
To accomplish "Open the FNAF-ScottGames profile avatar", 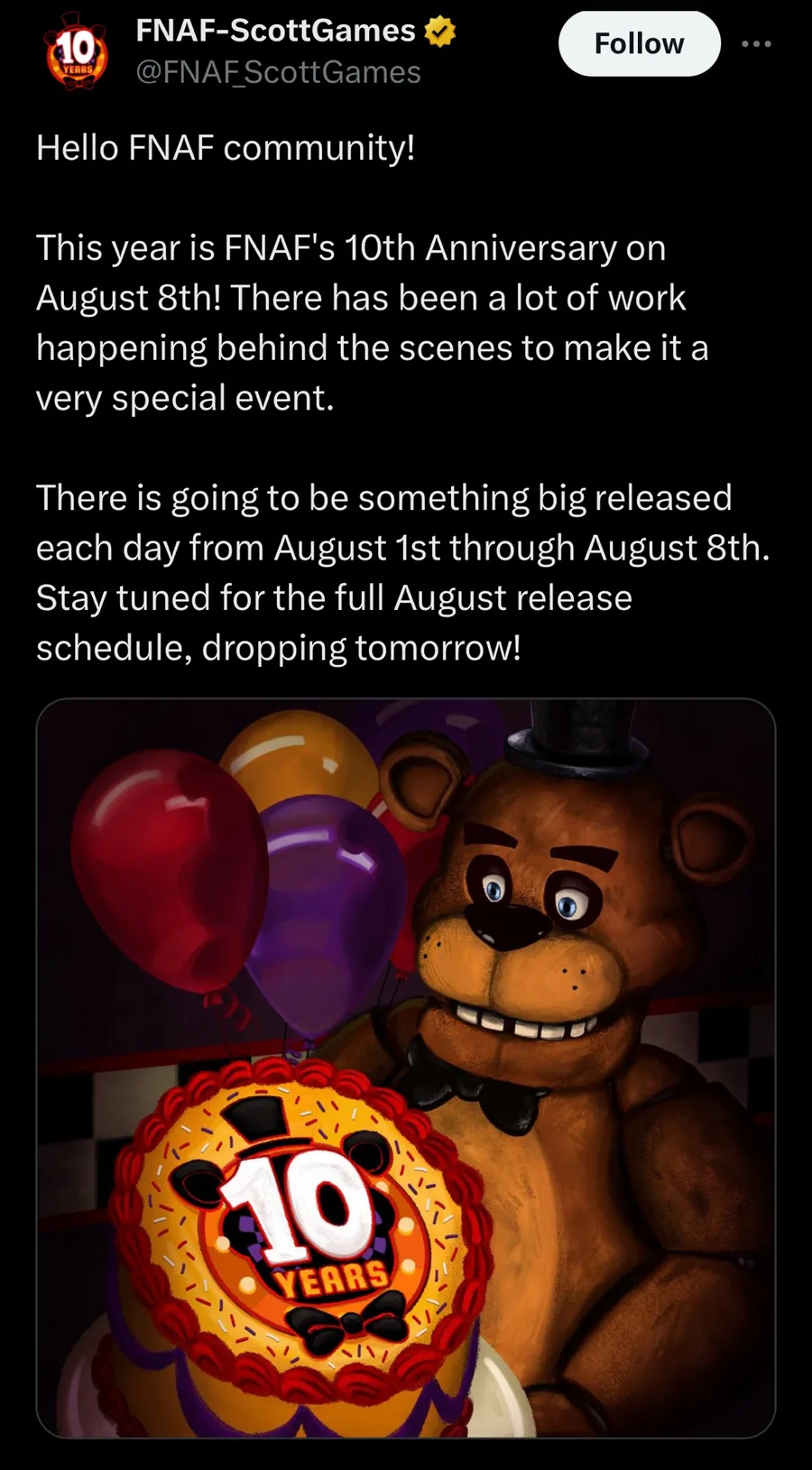I will point(77,51).
